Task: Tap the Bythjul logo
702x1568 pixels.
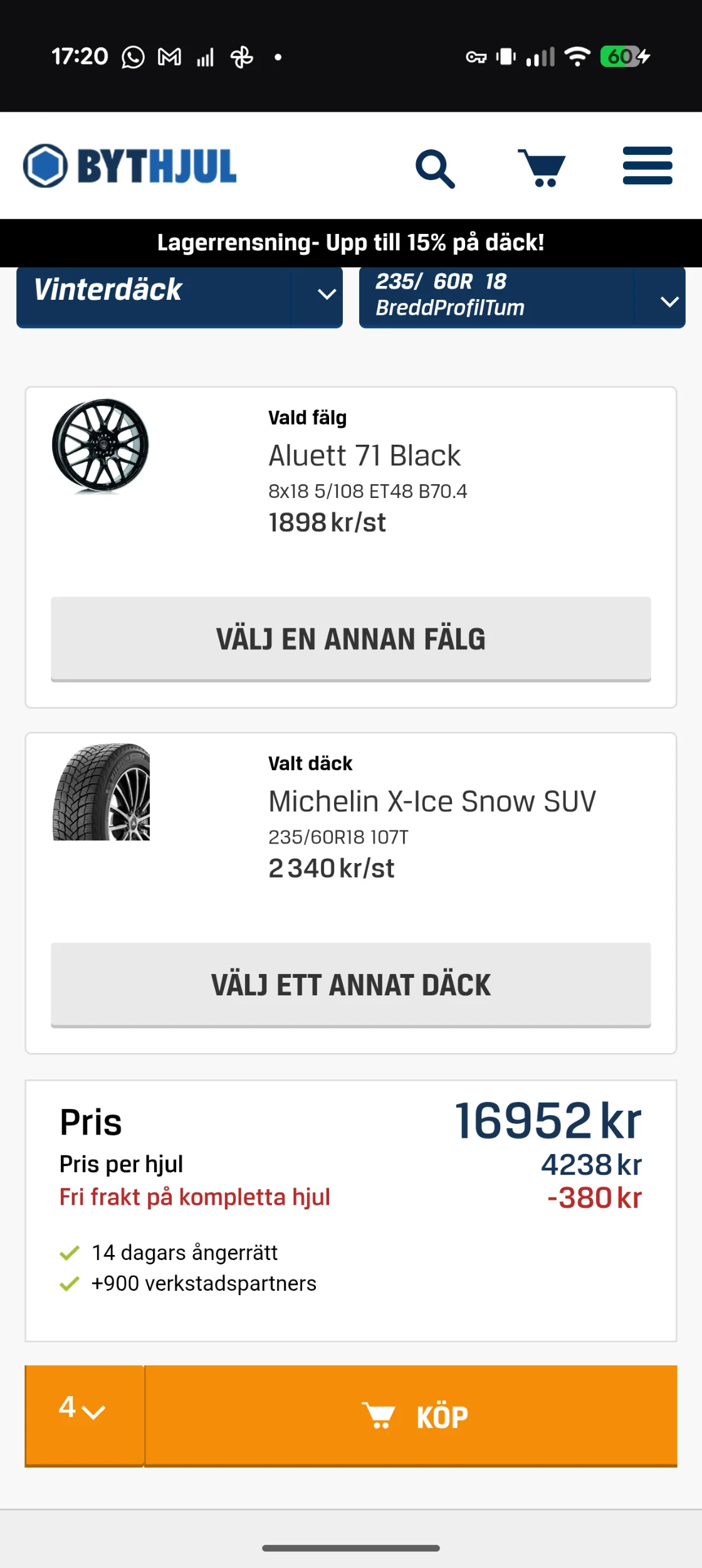Action: (x=130, y=166)
